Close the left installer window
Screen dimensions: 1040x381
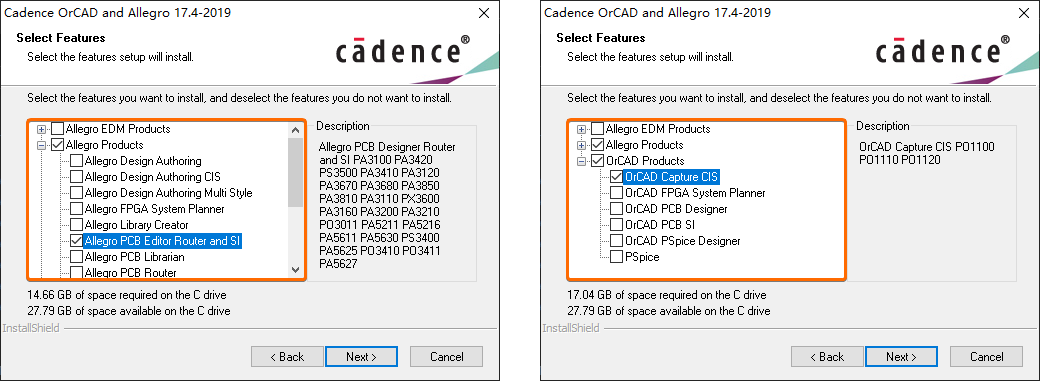(484, 13)
